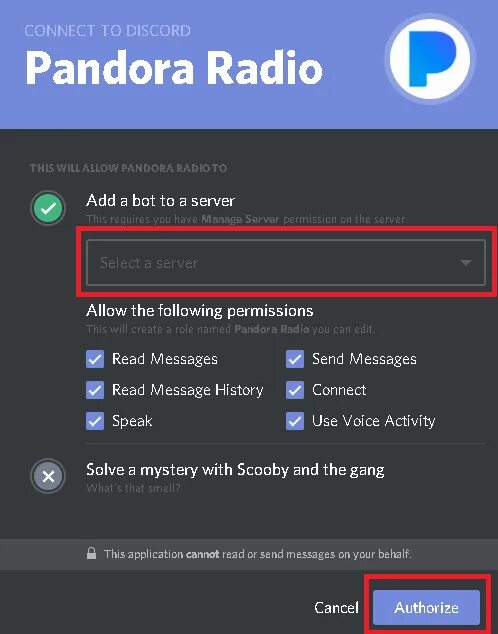Click Solve a mystery with Scooby text

tap(235, 470)
